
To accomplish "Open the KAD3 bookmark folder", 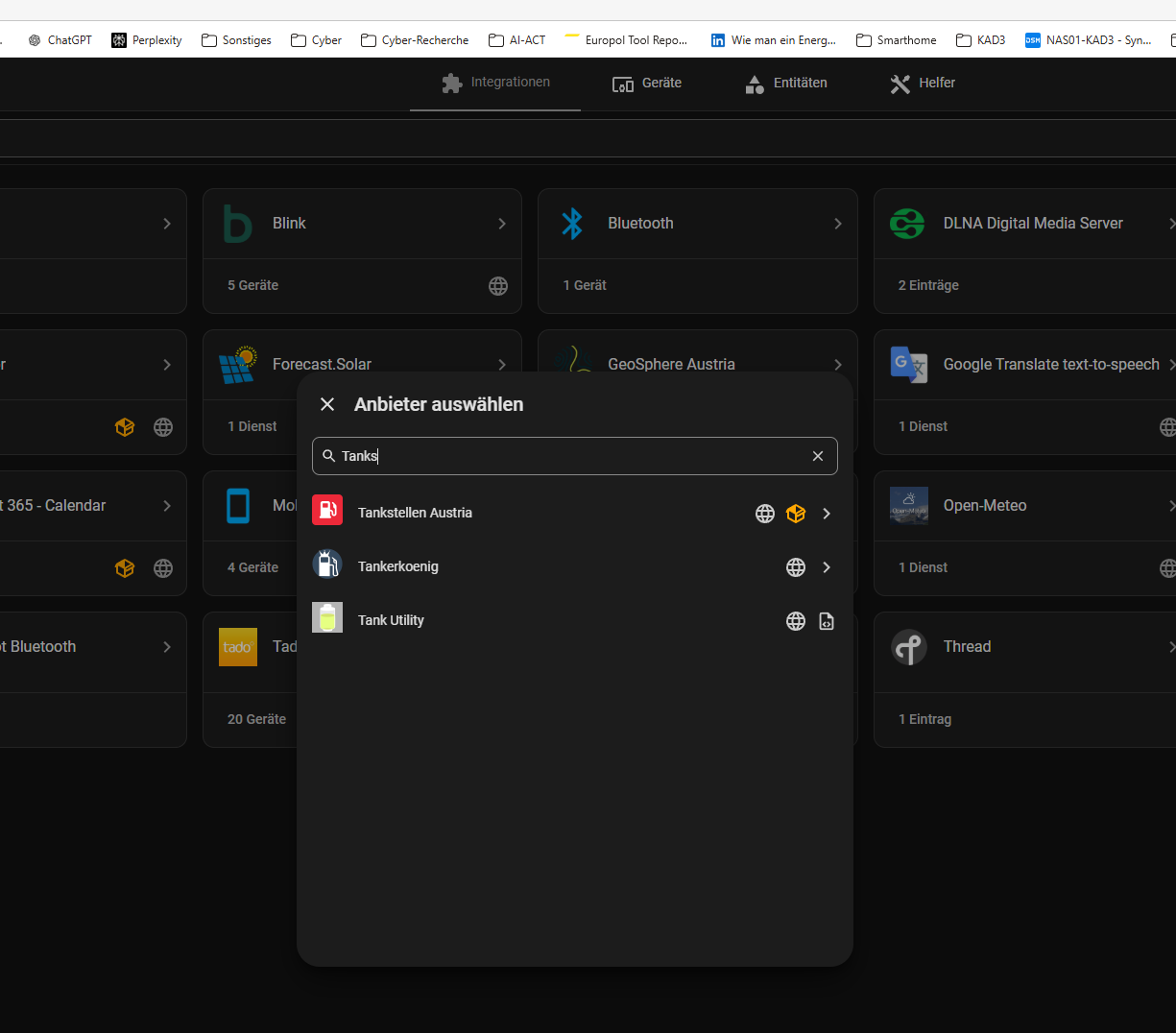I will (x=980, y=40).
